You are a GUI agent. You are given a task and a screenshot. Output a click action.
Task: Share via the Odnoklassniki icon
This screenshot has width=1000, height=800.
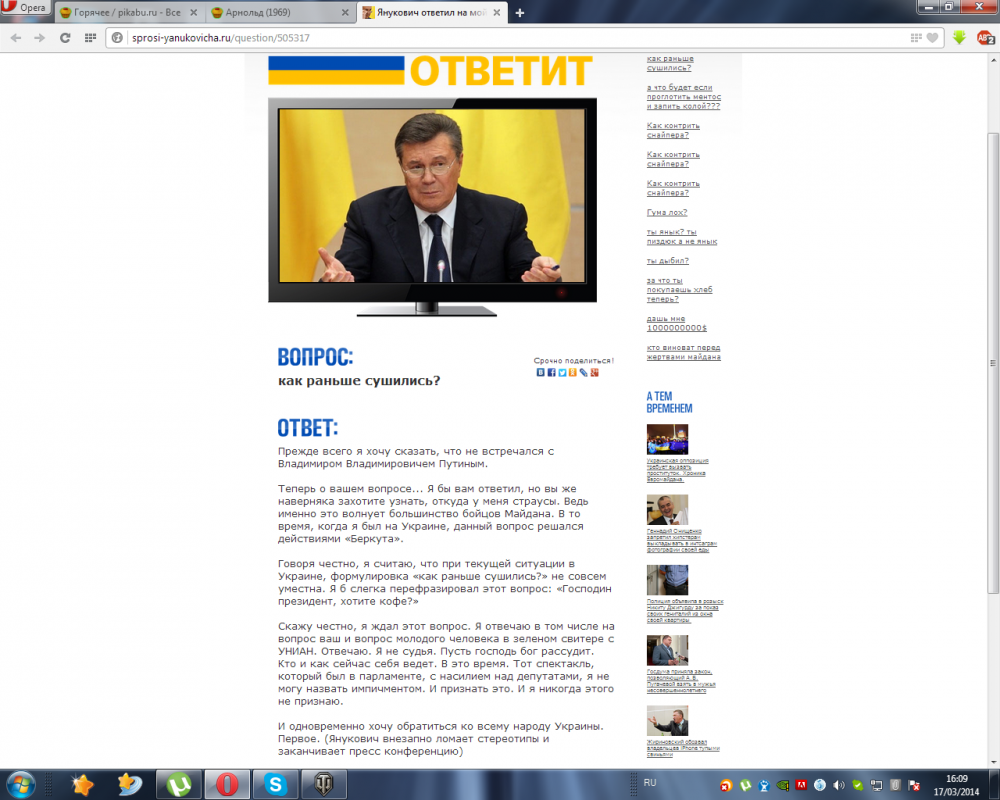573,372
